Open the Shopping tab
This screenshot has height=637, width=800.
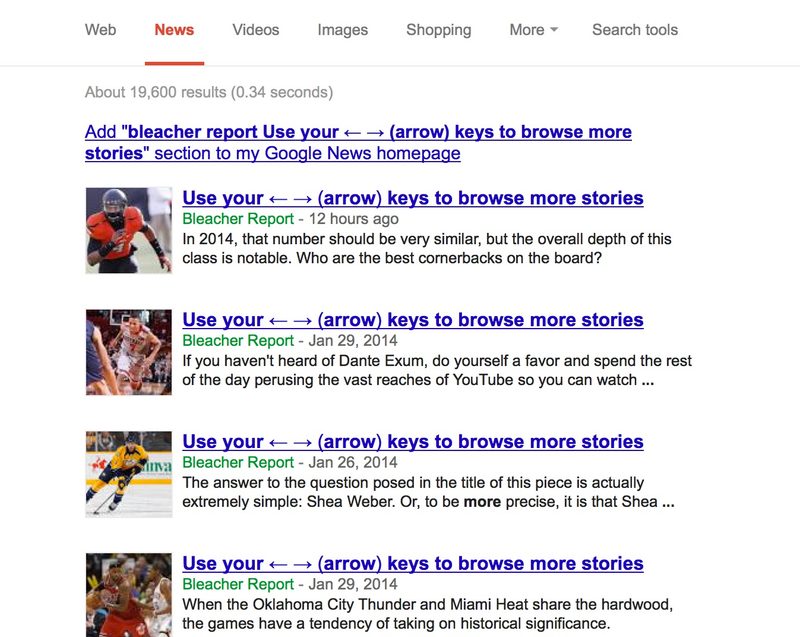coord(439,30)
